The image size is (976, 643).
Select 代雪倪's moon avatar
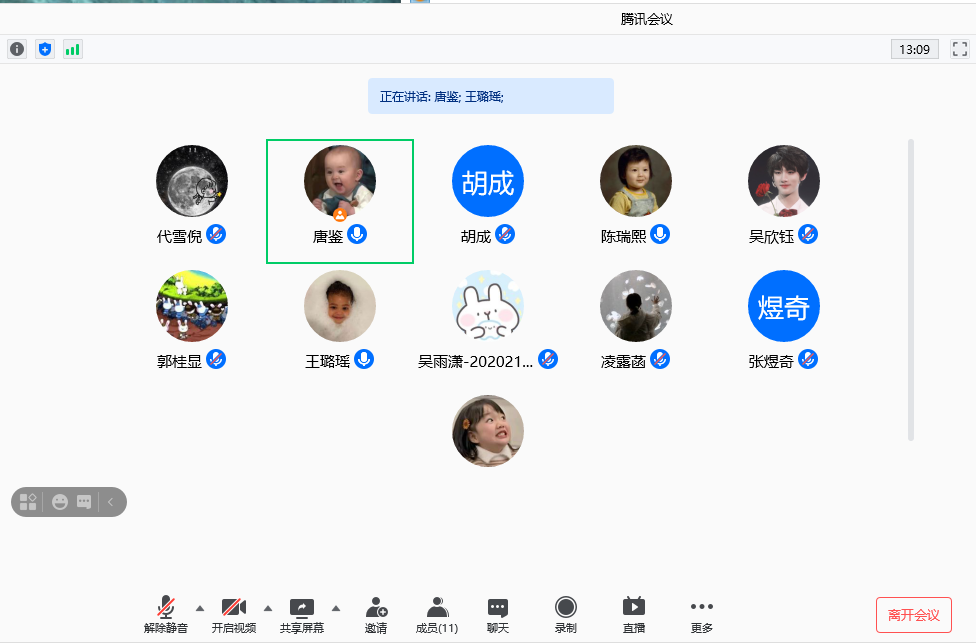(x=192, y=181)
